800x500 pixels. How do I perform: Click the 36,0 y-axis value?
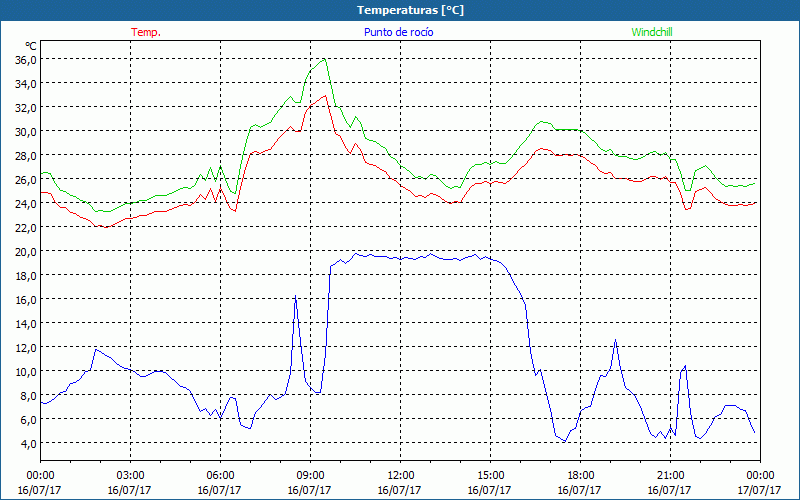pos(26,60)
